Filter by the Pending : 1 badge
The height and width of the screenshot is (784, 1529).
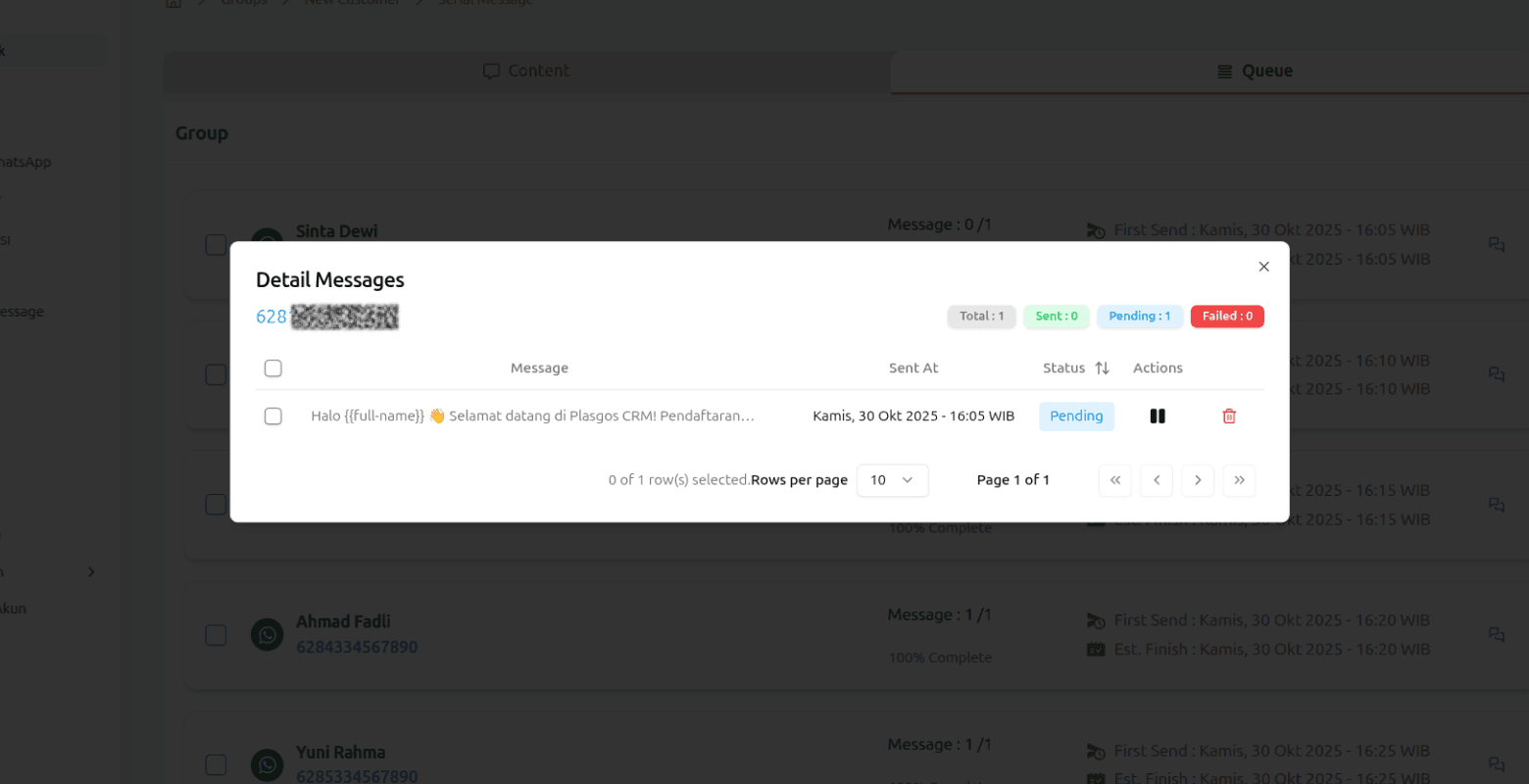pos(1139,317)
